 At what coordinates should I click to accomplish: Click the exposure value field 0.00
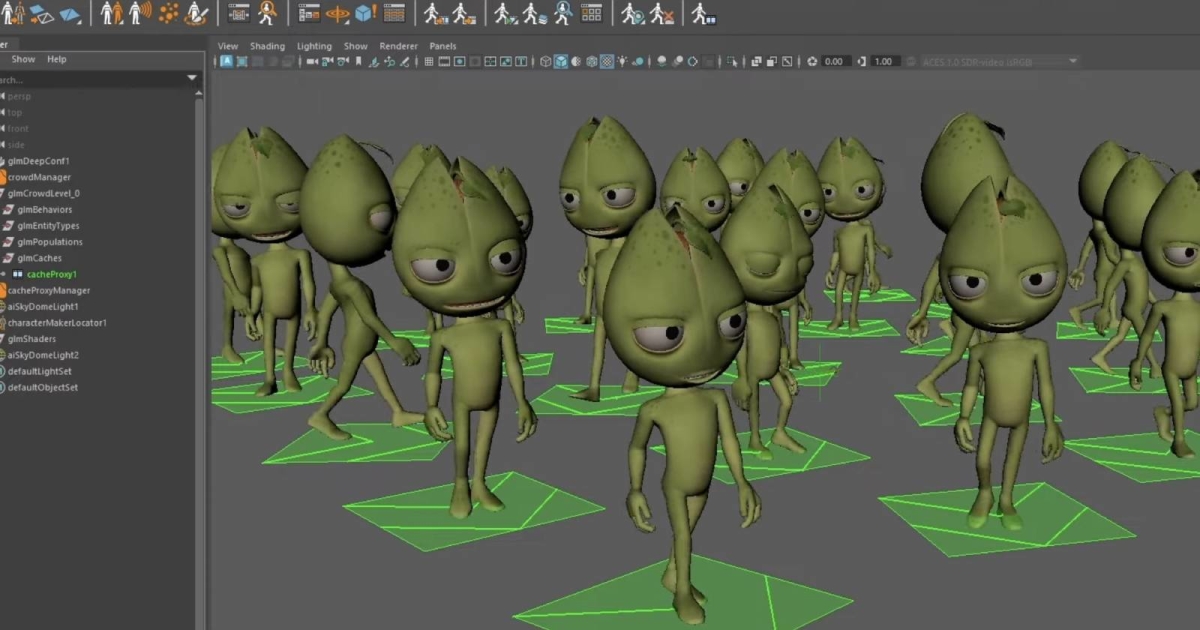pyautogui.click(x=836, y=61)
